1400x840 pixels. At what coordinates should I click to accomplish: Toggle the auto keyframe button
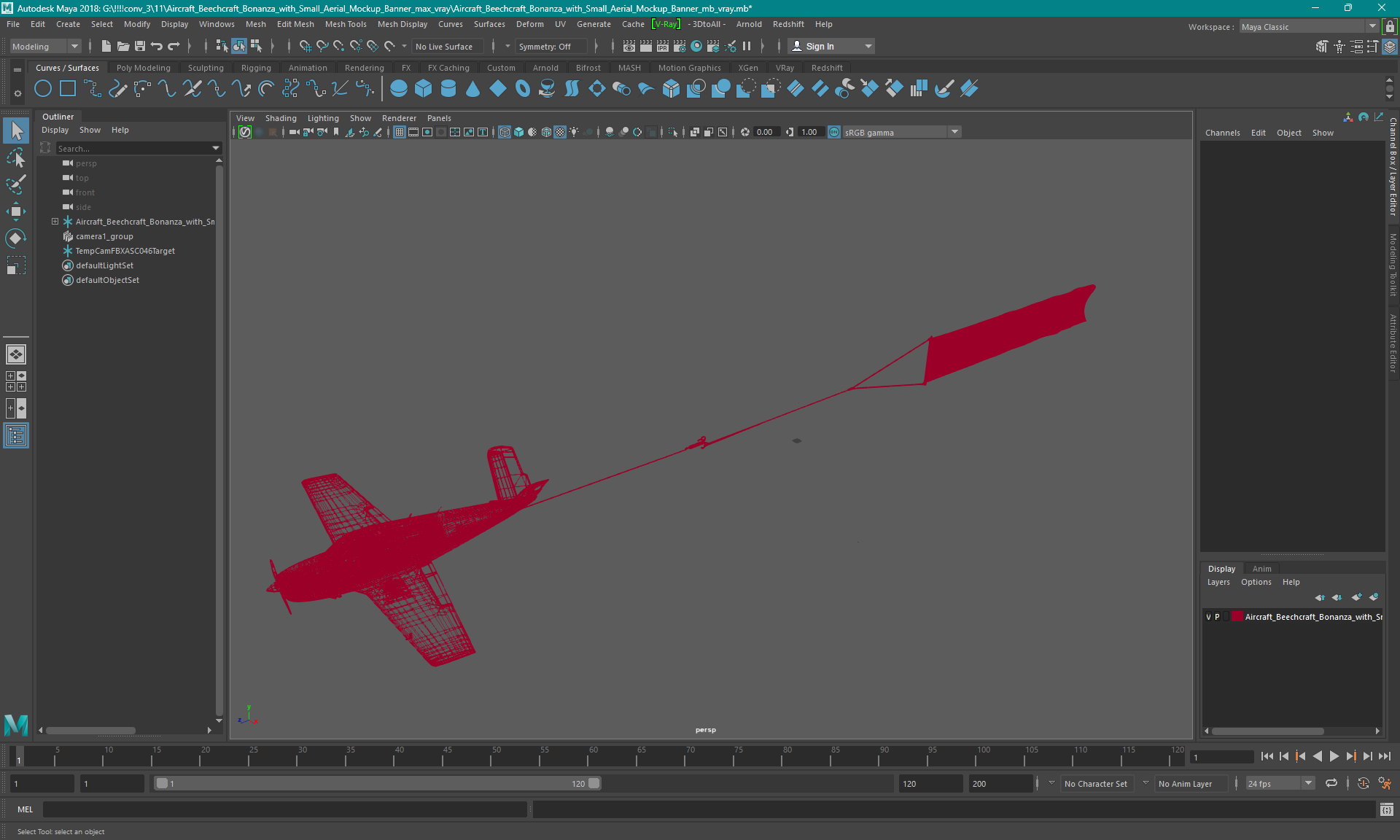tap(1363, 783)
